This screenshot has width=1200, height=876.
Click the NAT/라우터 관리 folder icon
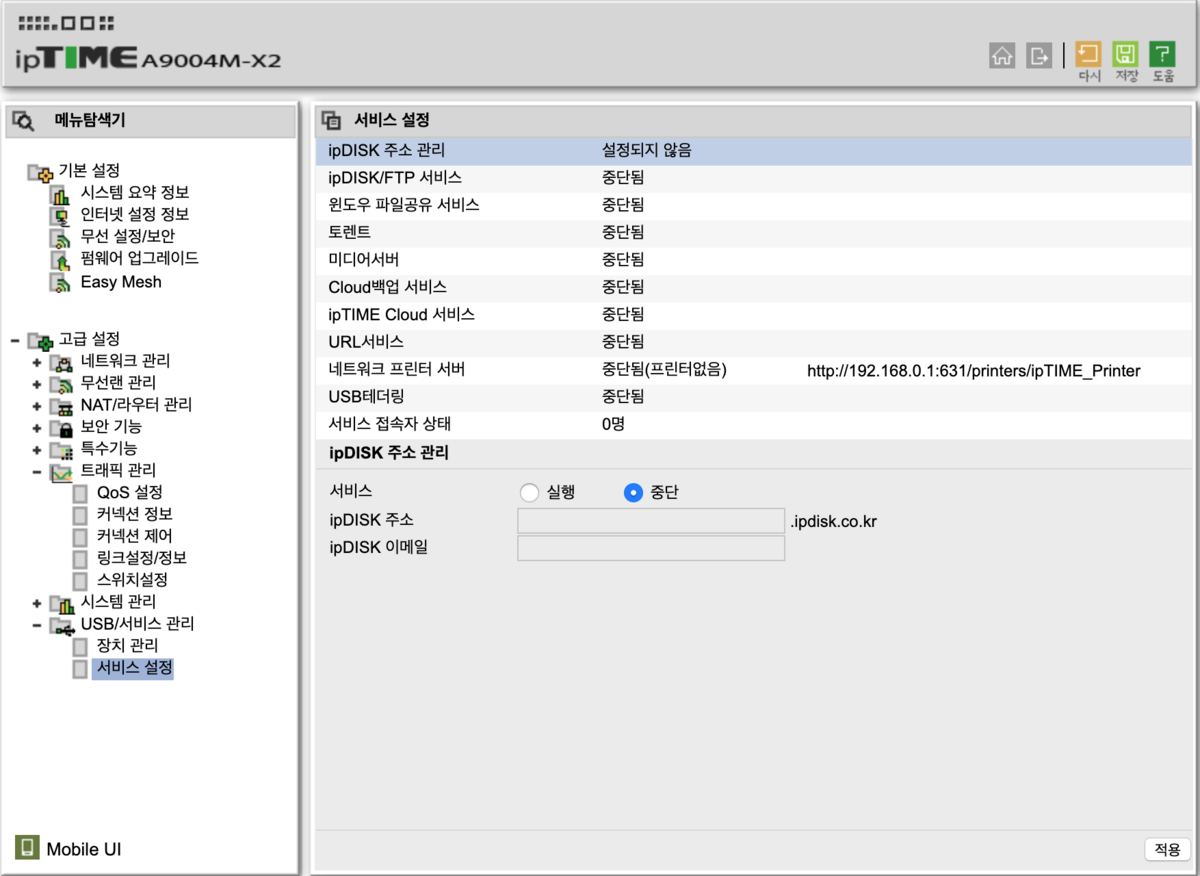[x=62, y=405]
